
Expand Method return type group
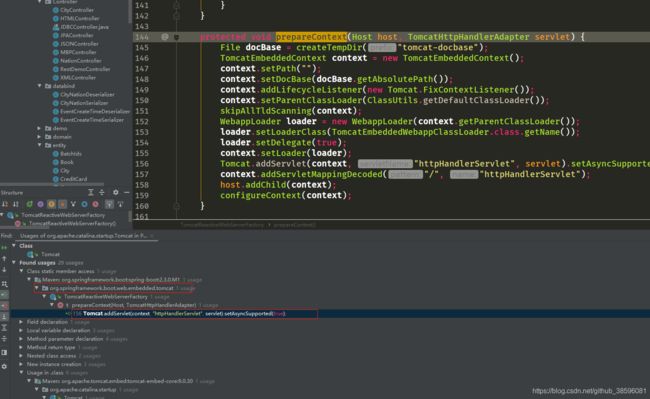[x=22, y=347]
